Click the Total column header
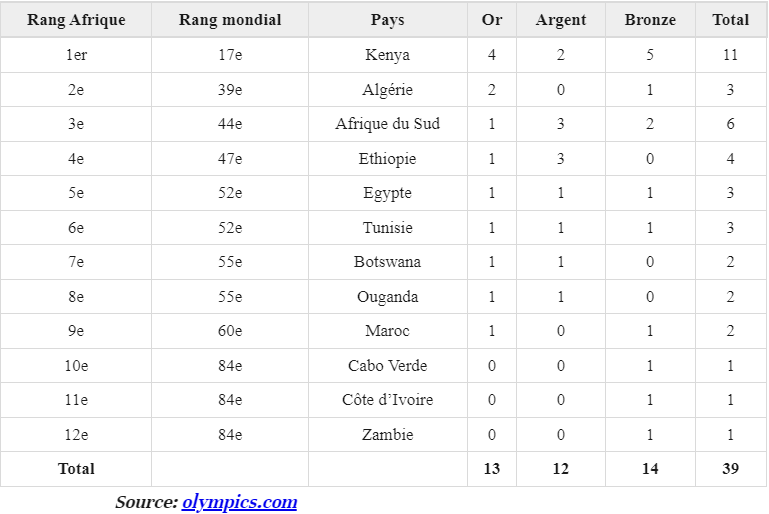The width and height of the screenshot is (769, 514). coord(730,20)
